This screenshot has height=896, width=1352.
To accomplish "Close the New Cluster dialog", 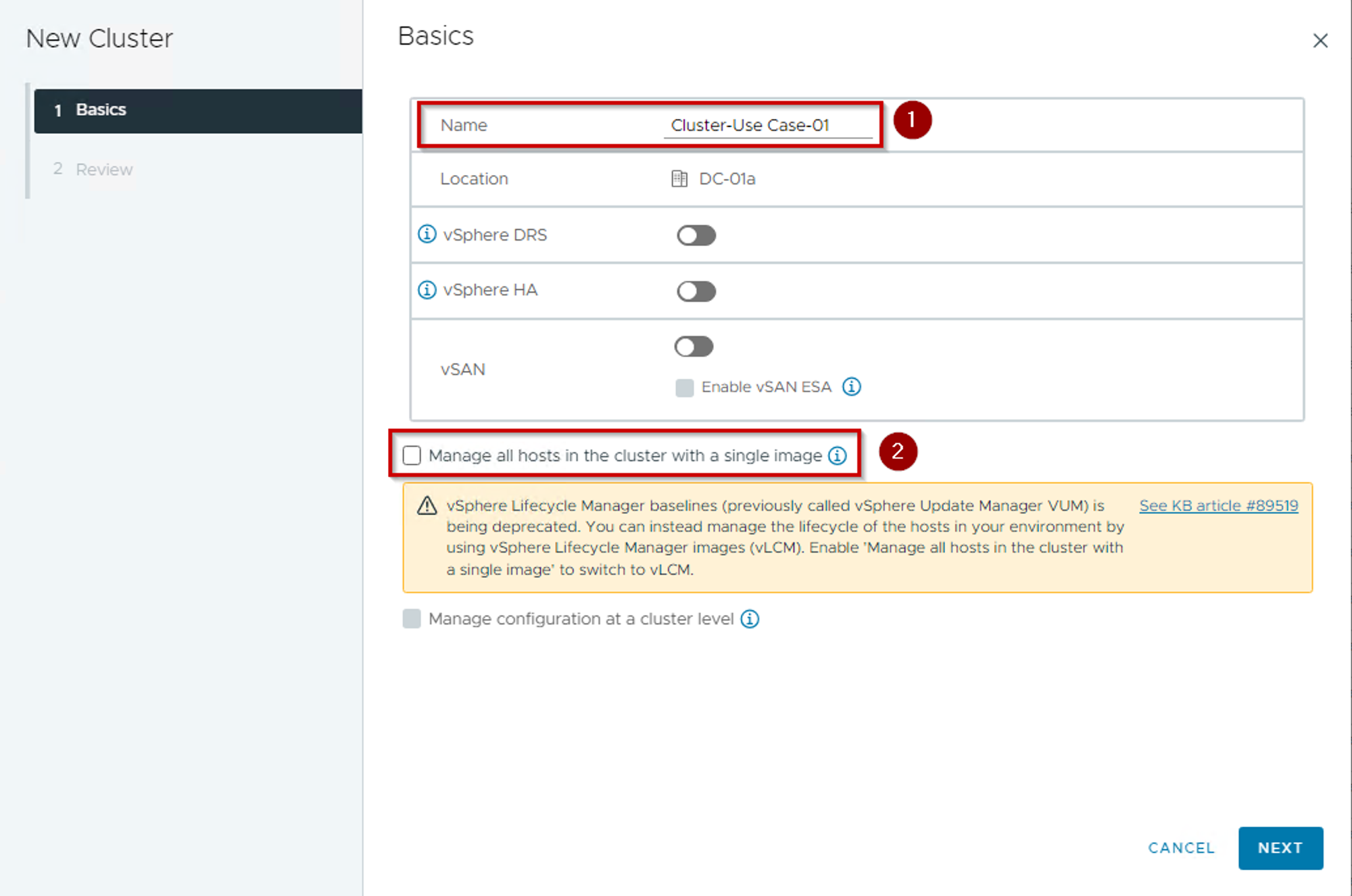I will pyautogui.click(x=1320, y=41).
